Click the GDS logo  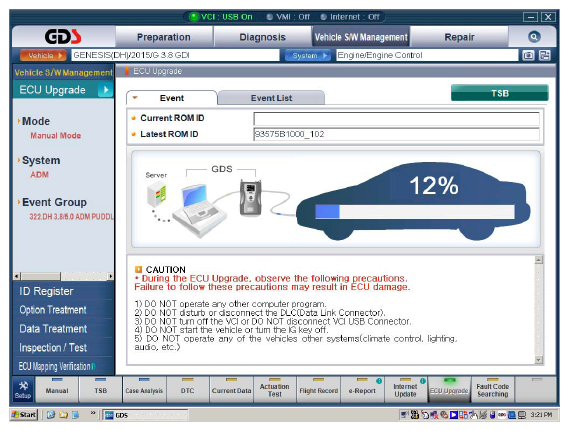coord(63,36)
